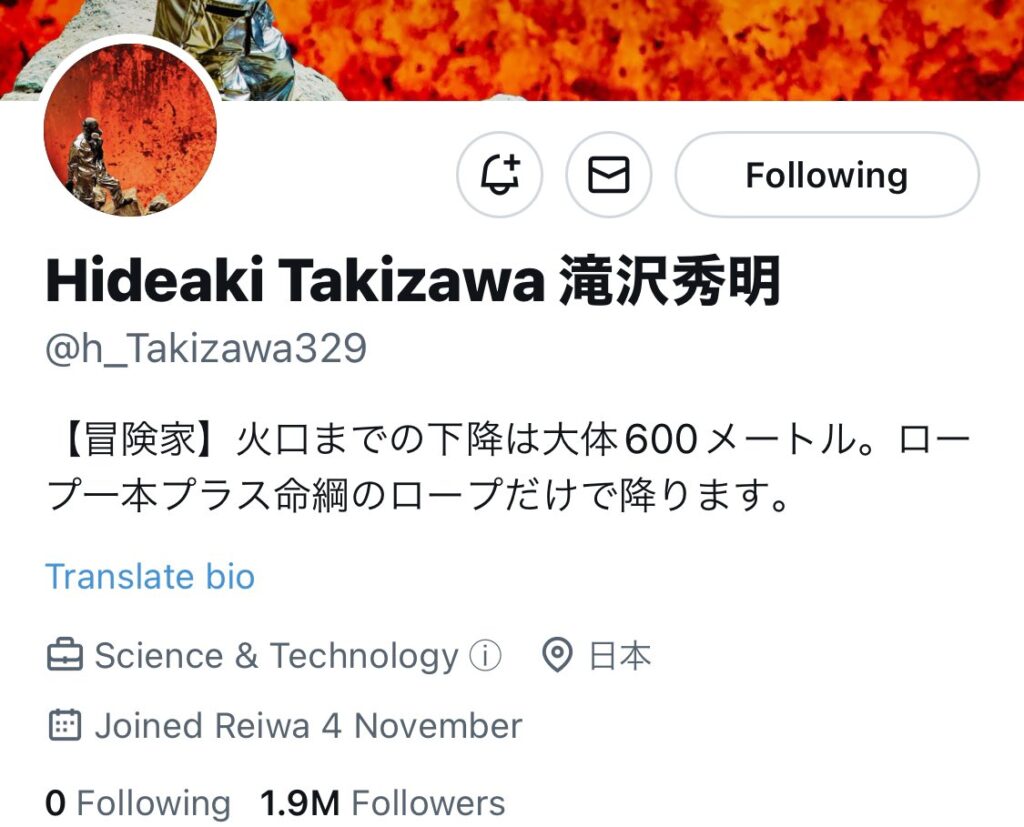Click the Japanese bio description text

click(x=509, y=467)
